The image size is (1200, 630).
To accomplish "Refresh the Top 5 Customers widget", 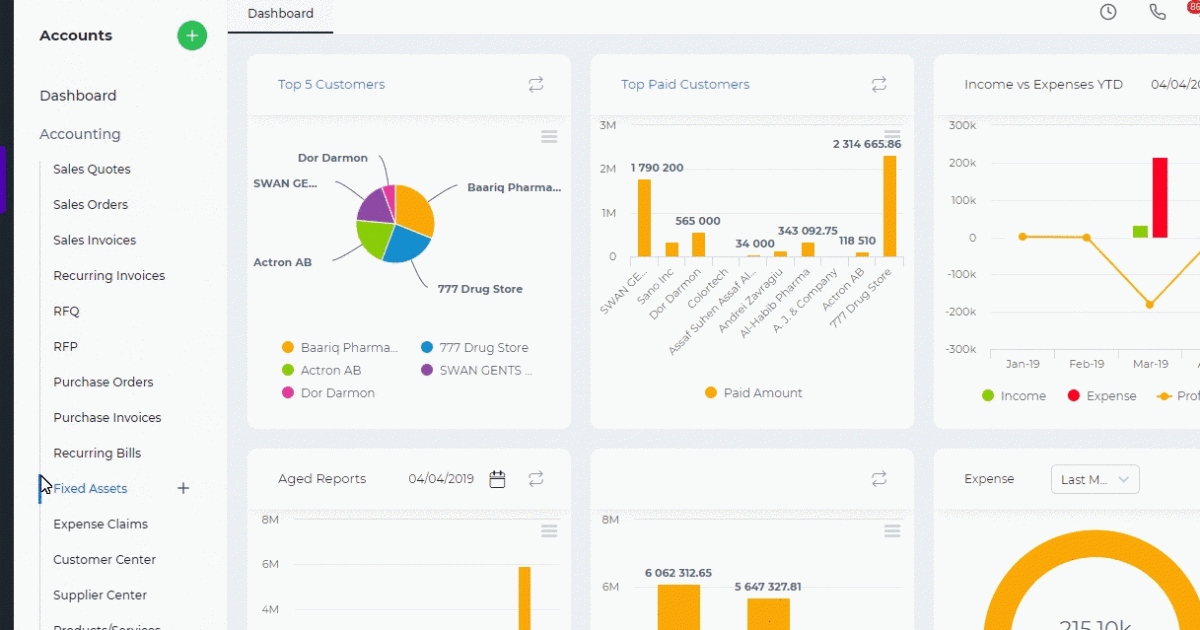I will click(x=536, y=85).
